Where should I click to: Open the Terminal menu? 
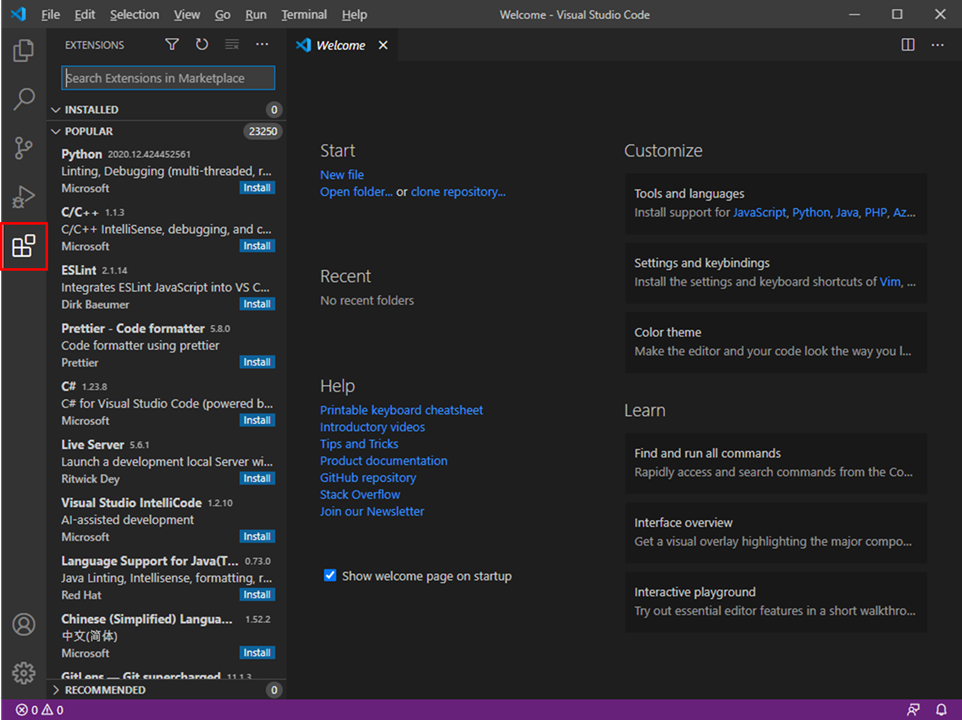click(x=304, y=14)
